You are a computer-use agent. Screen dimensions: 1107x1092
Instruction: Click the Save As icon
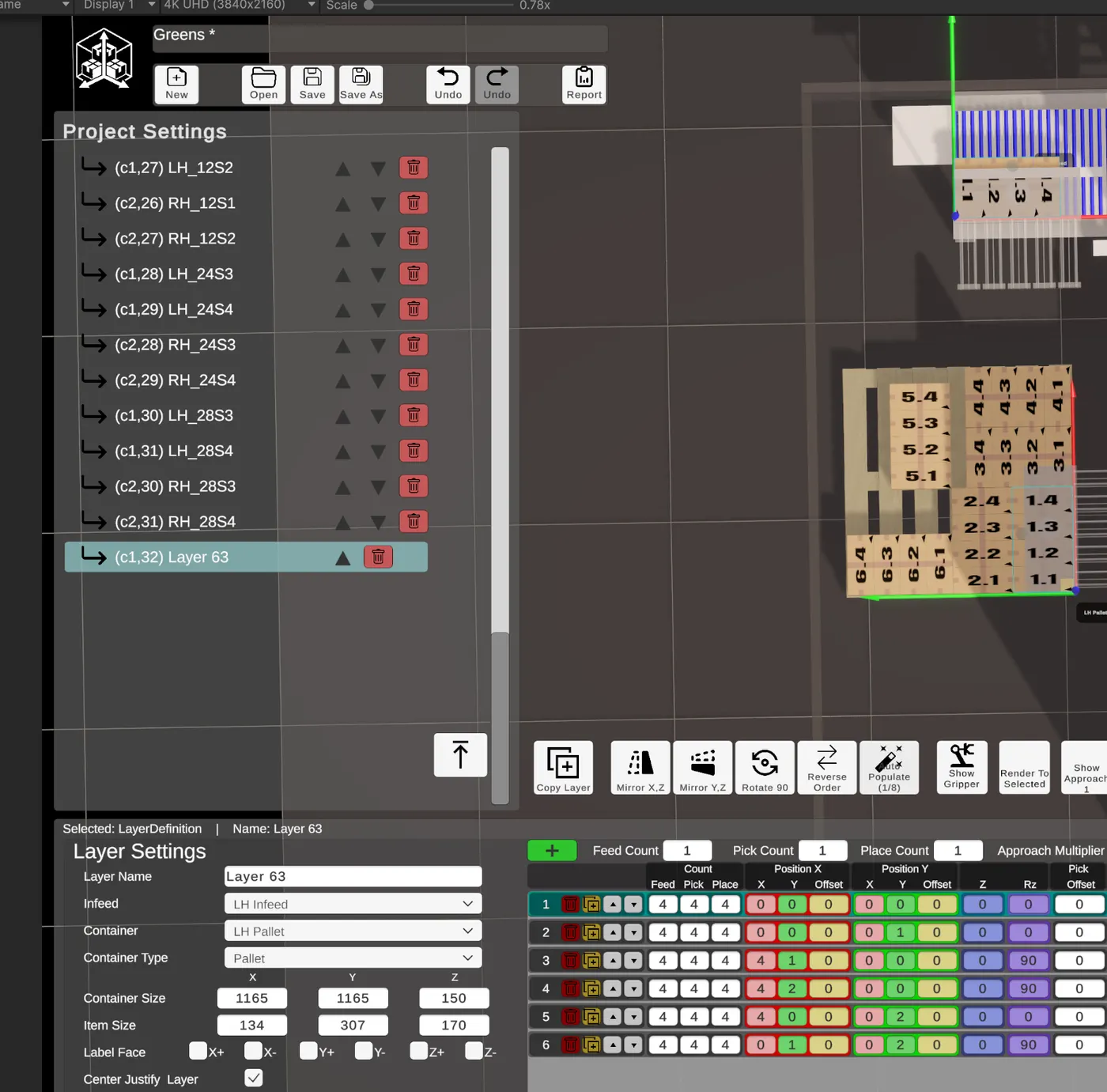(x=361, y=84)
